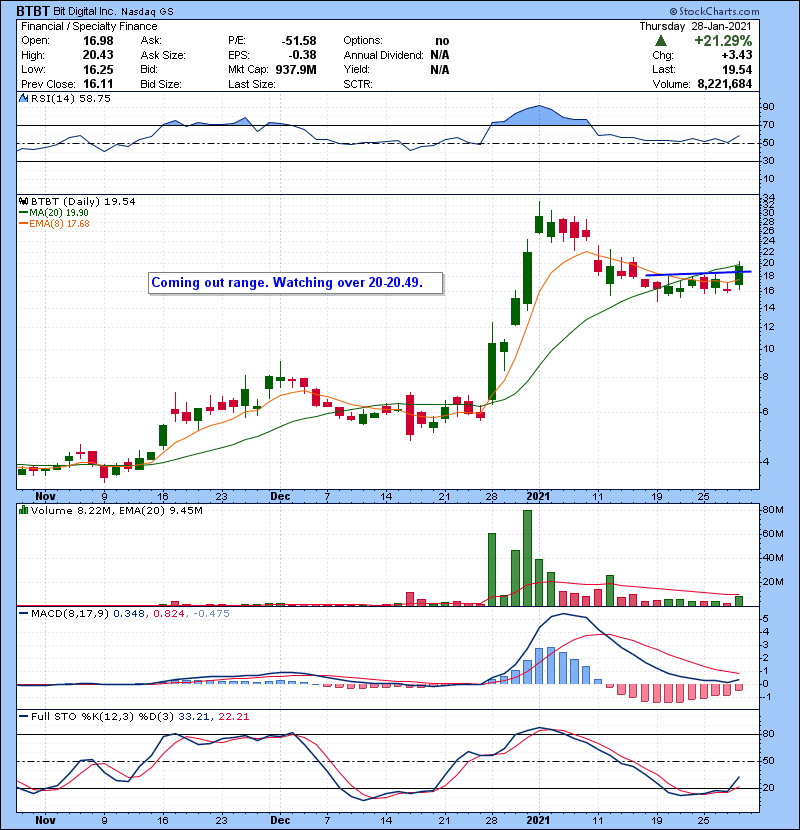Click the Chg value +3.43
This screenshot has width=800, height=830.
[736, 55]
